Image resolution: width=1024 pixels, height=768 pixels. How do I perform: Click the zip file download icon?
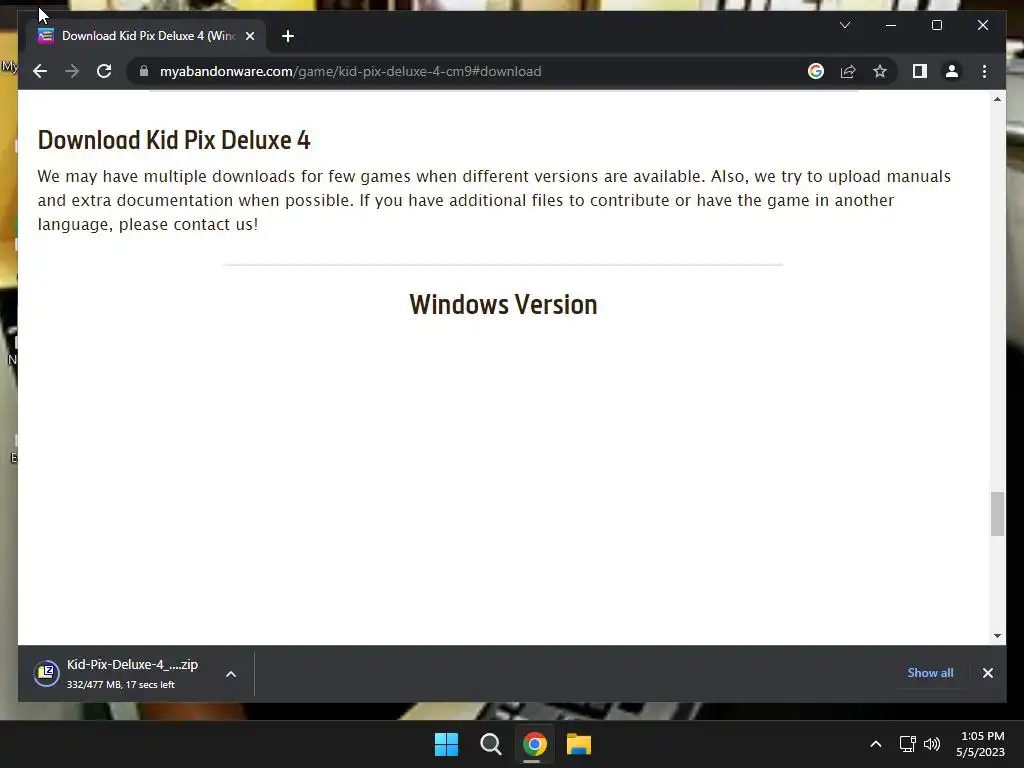pyautogui.click(x=46, y=673)
